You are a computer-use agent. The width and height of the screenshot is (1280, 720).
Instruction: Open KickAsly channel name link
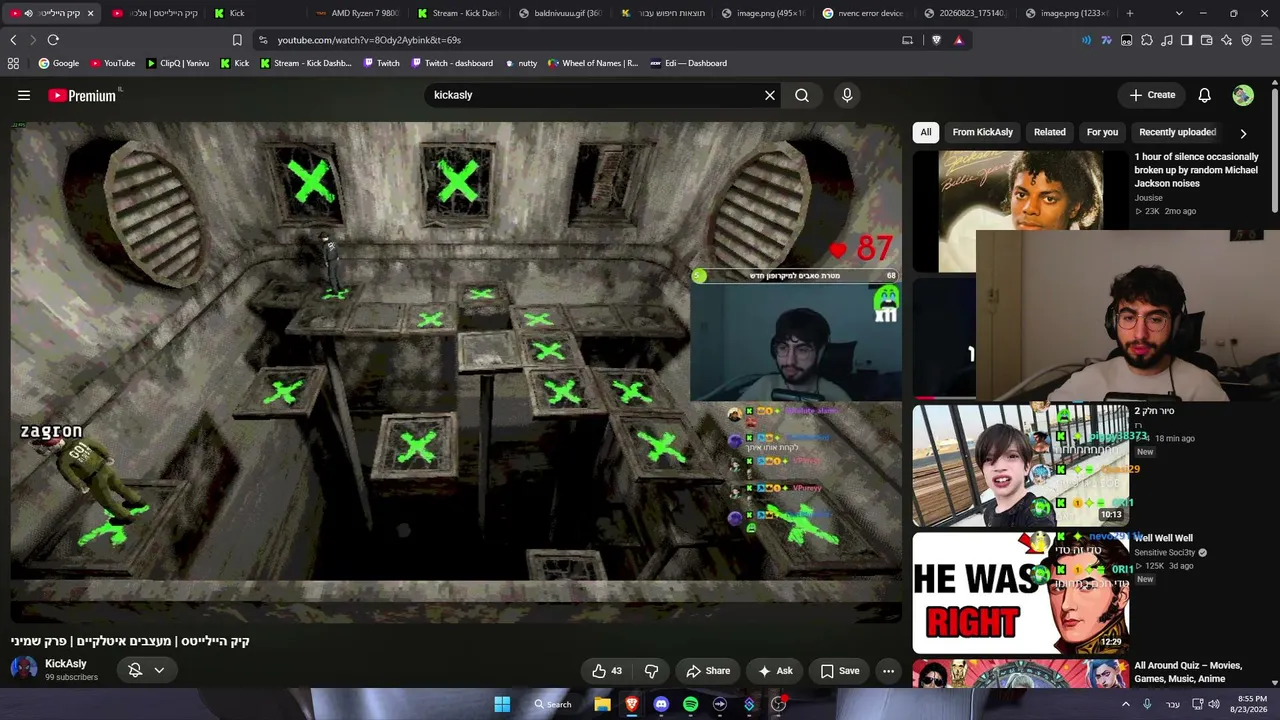[x=66, y=664]
